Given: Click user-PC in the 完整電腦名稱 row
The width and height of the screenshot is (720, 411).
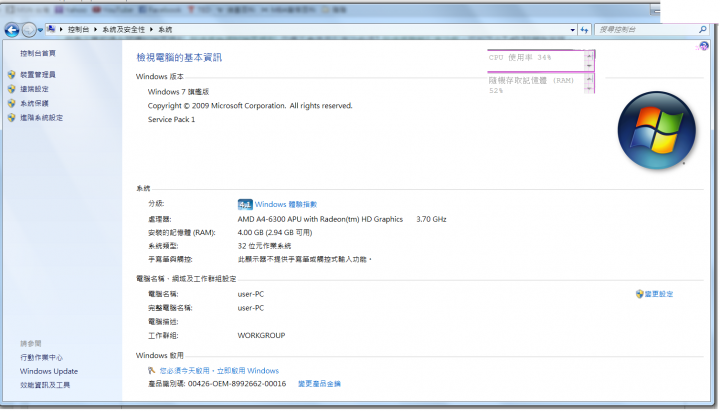Looking at the screenshot, I should click(x=251, y=308).
